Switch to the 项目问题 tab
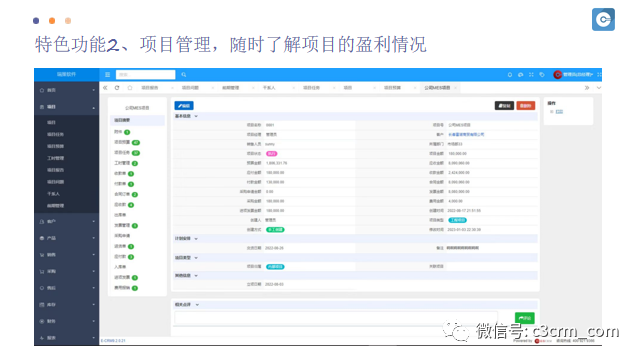640x360 pixels. click(x=190, y=88)
